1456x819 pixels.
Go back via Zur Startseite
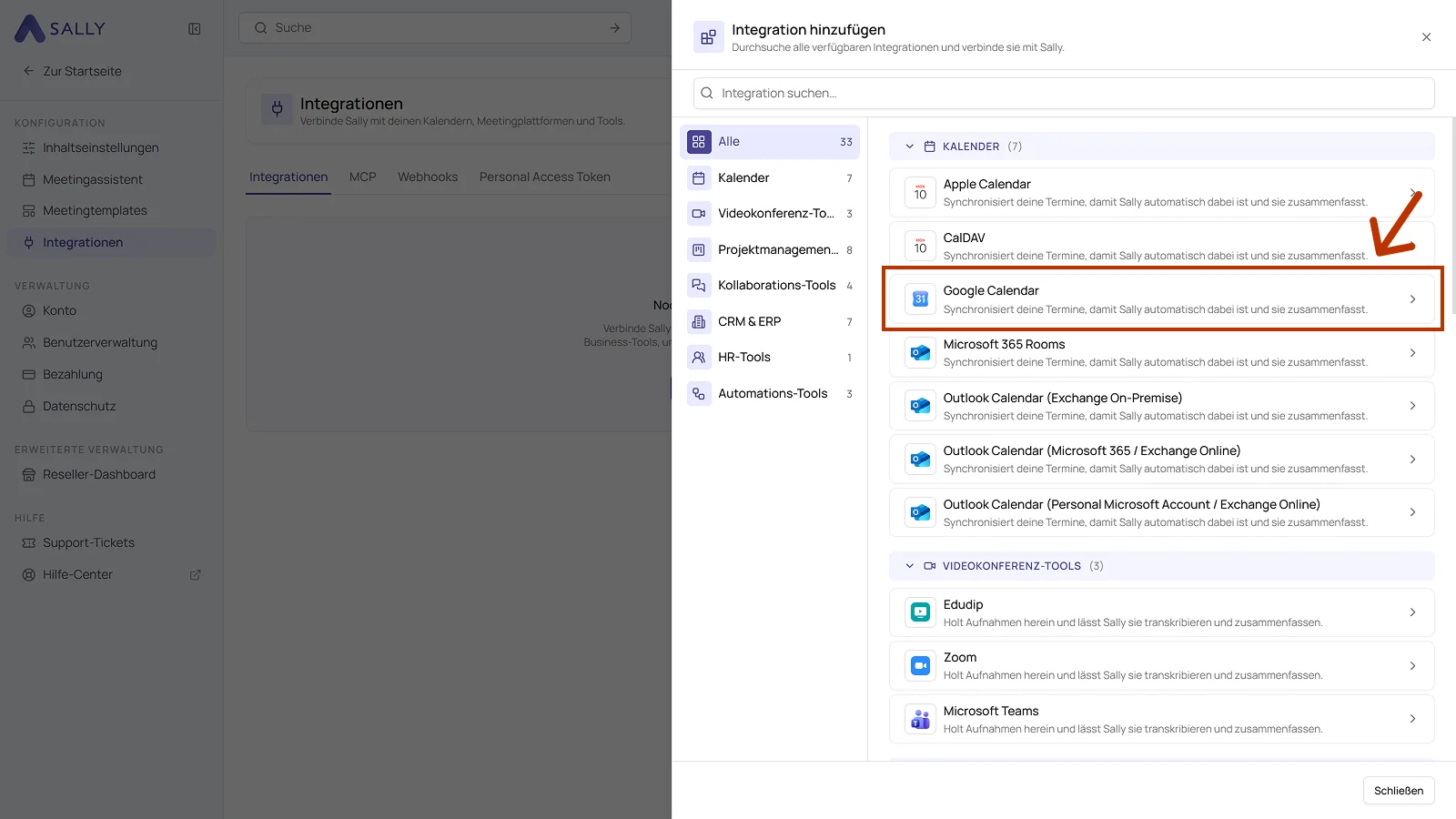pos(73,71)
